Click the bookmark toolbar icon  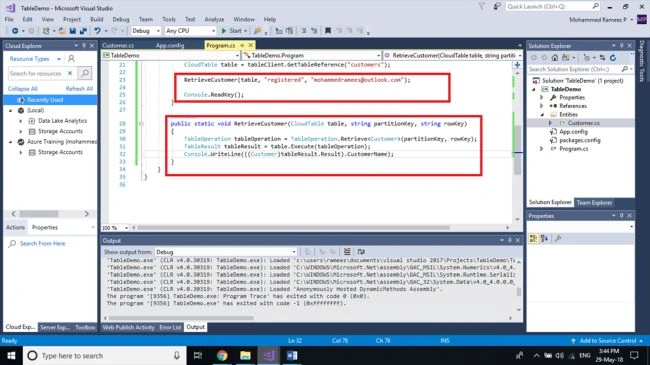[328, 31]
